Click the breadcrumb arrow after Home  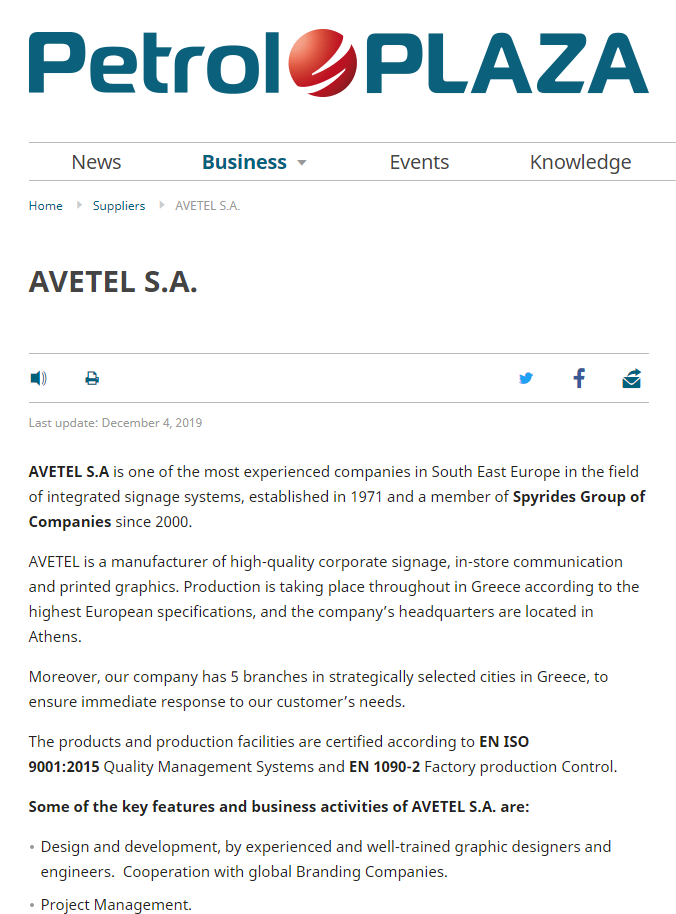(x=79, y=205)
